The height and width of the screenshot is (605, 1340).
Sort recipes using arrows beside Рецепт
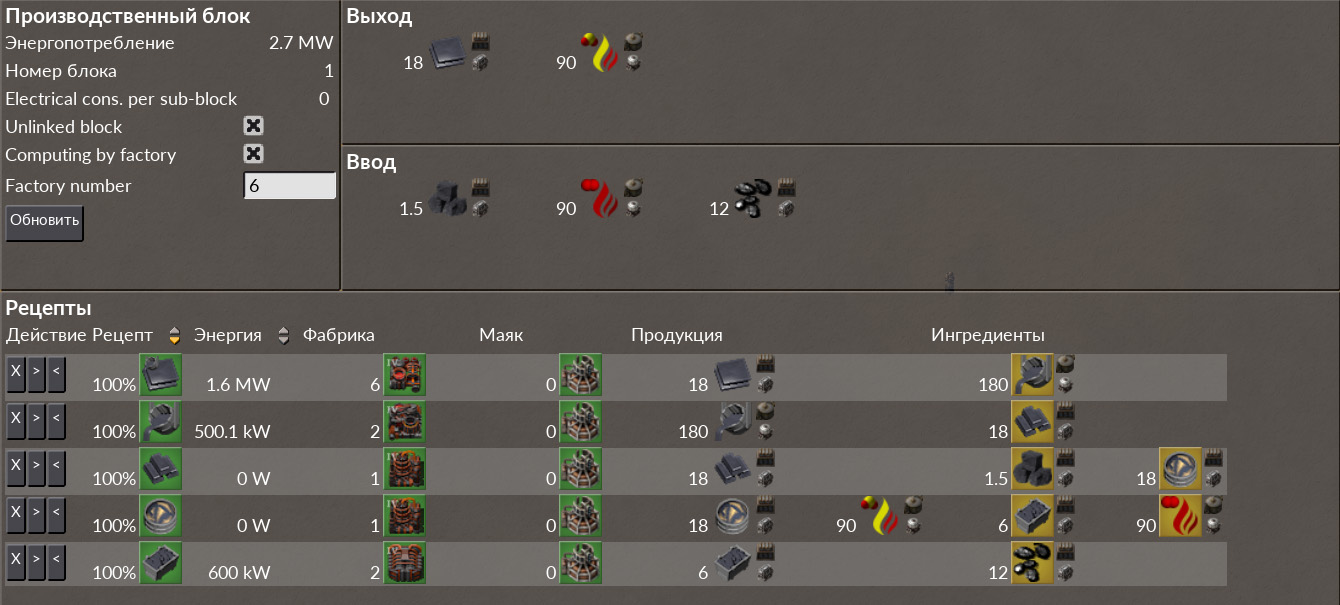[174, 335]
